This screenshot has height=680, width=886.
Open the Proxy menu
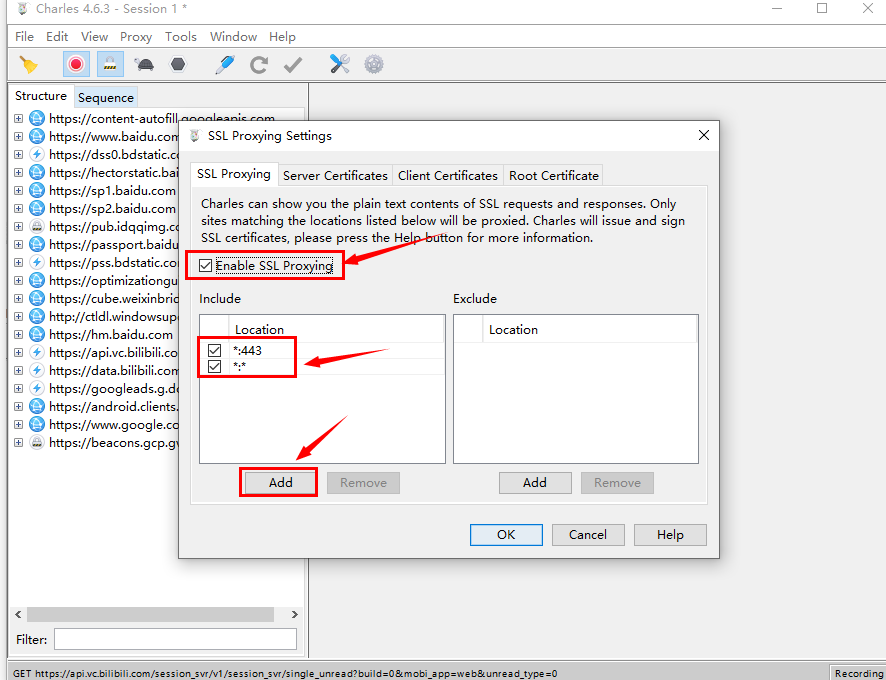click(x=136, y=37)
